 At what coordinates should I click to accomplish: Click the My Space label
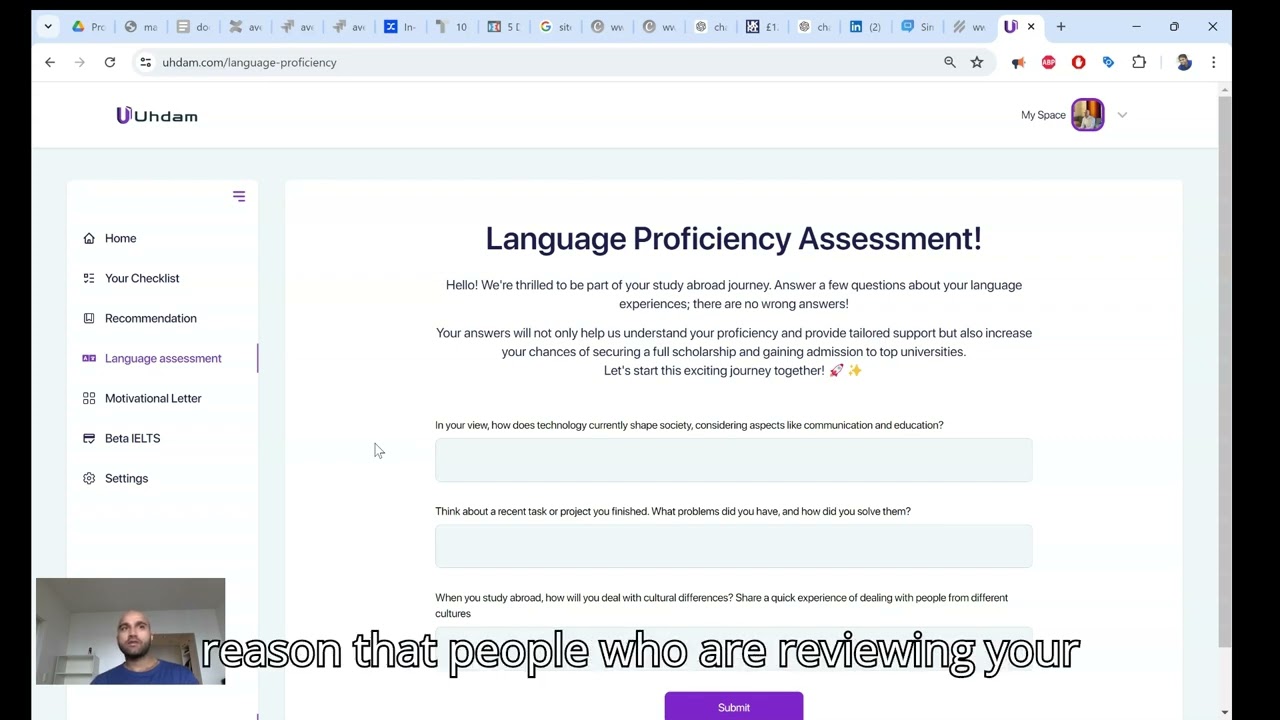(1043, 115)
